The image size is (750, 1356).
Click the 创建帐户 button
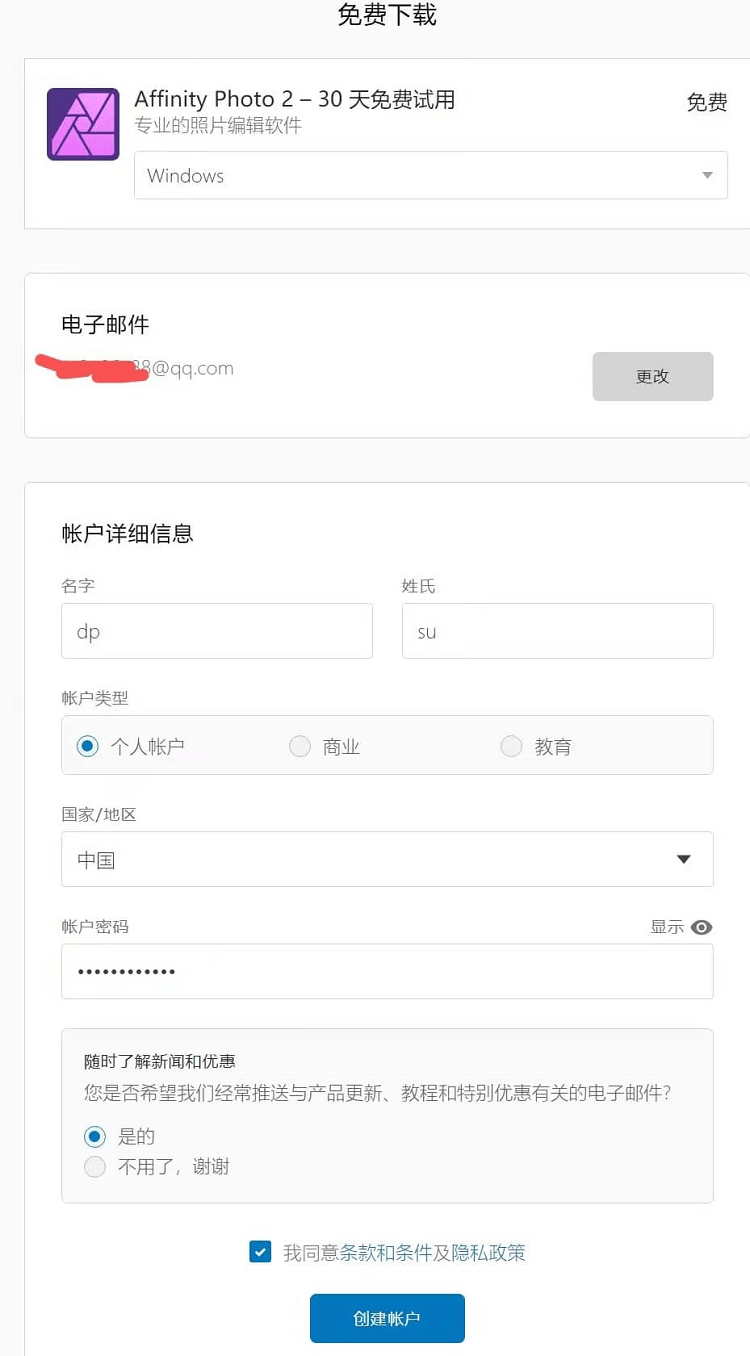pos(387,1318)
